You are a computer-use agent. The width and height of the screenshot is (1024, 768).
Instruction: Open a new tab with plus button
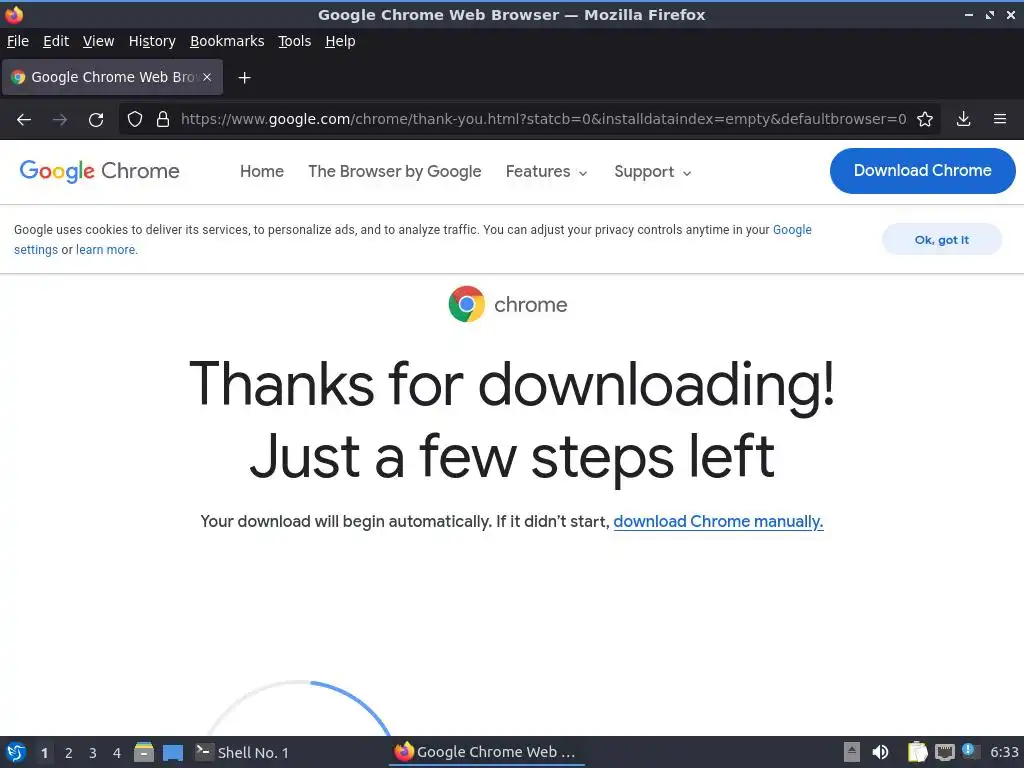point(244,78)
